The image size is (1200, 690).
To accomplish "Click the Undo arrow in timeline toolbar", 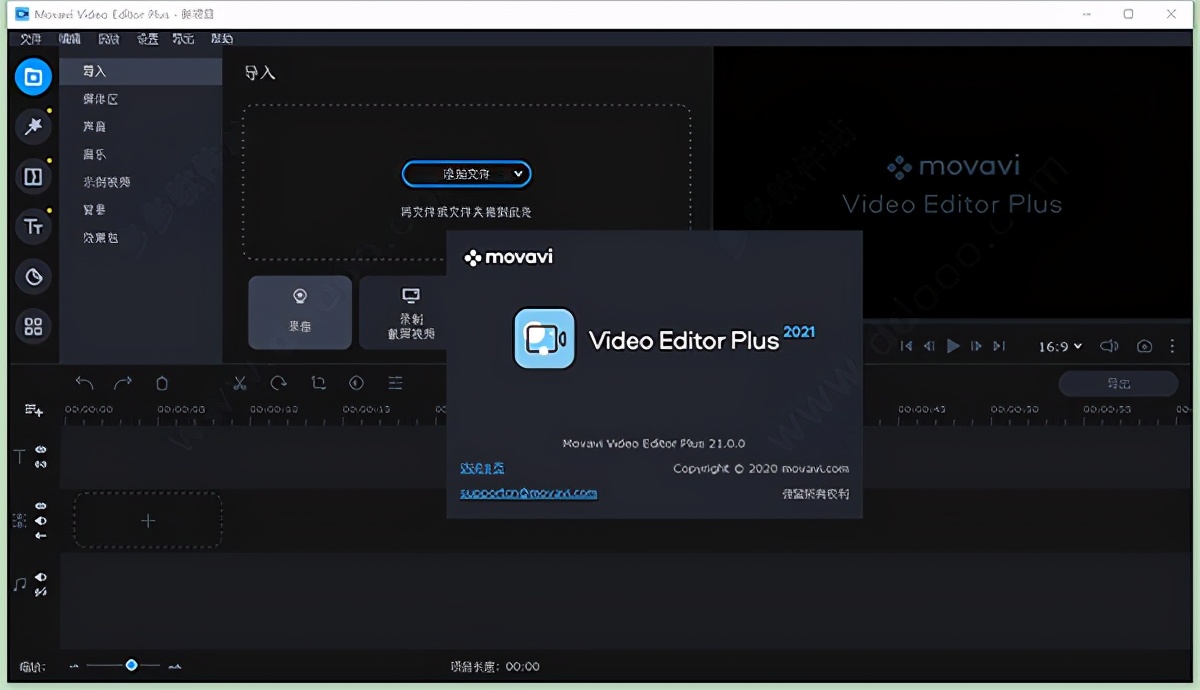I will tap(84, 383).
